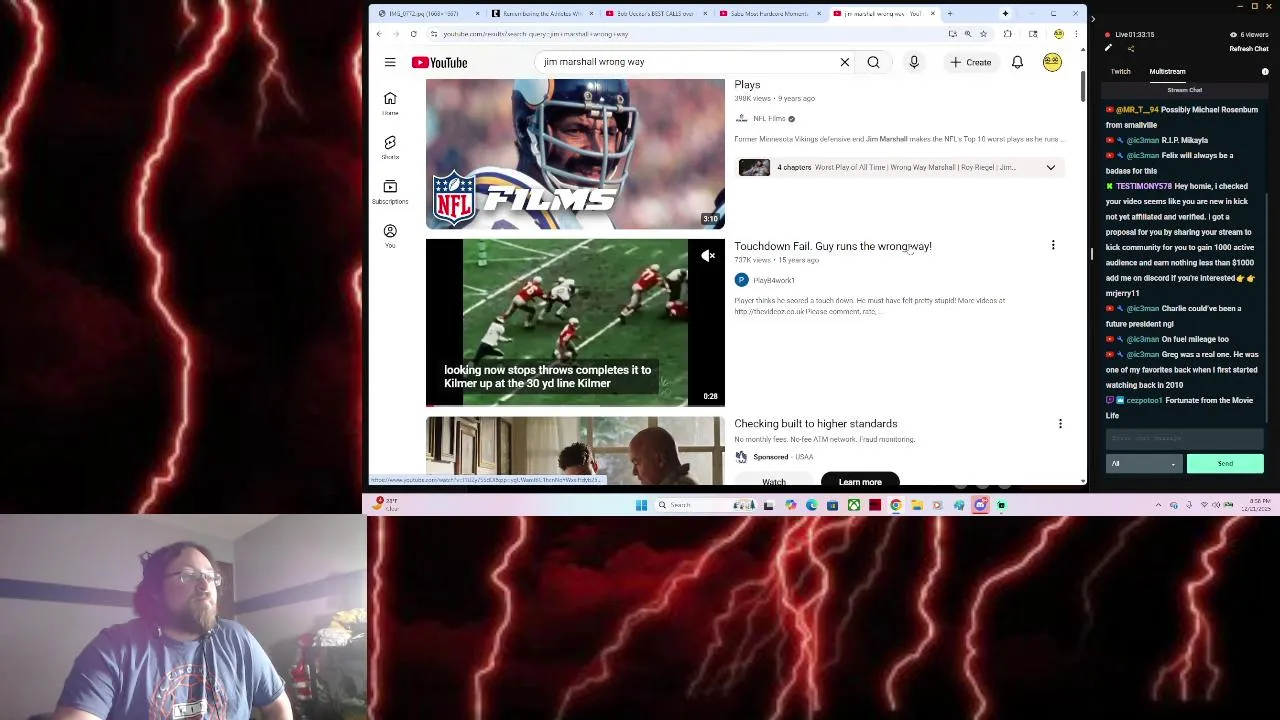Click the magnifier search button
This screenshot has width=1280, height=720.
tap(873, 62)
